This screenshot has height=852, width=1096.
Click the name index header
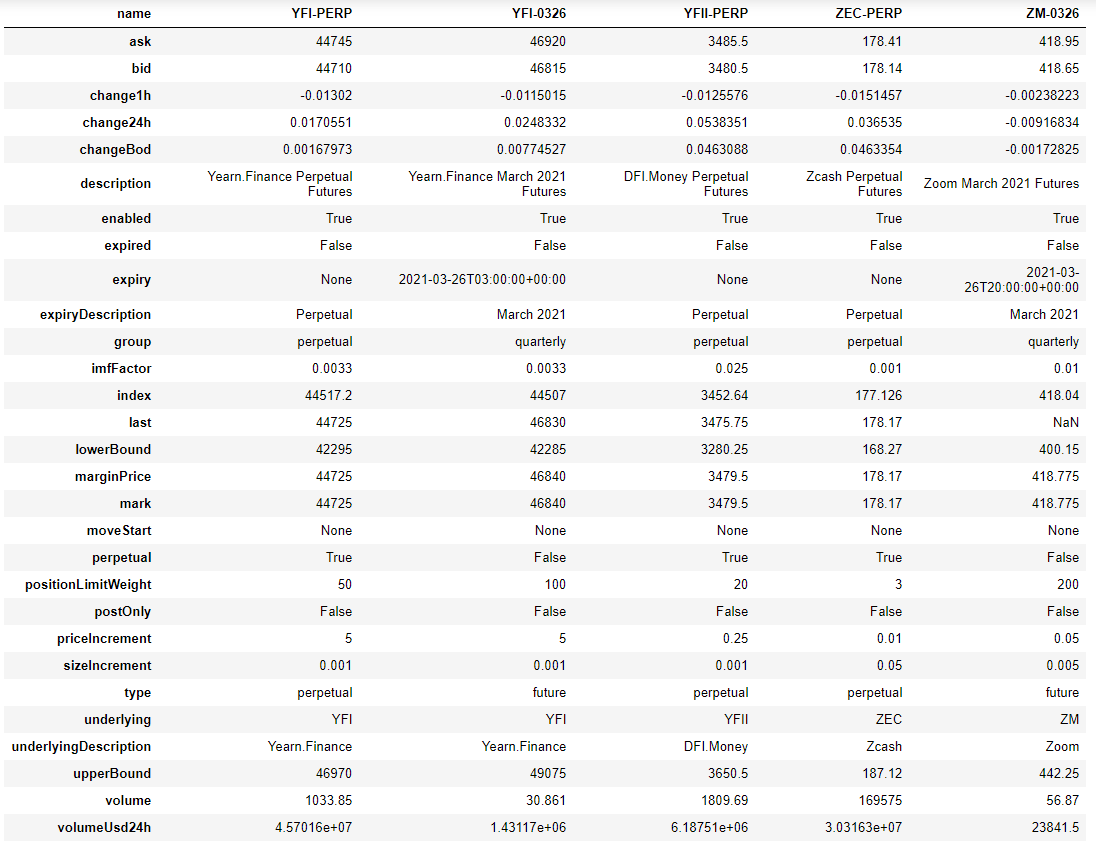tap(134, 13)
